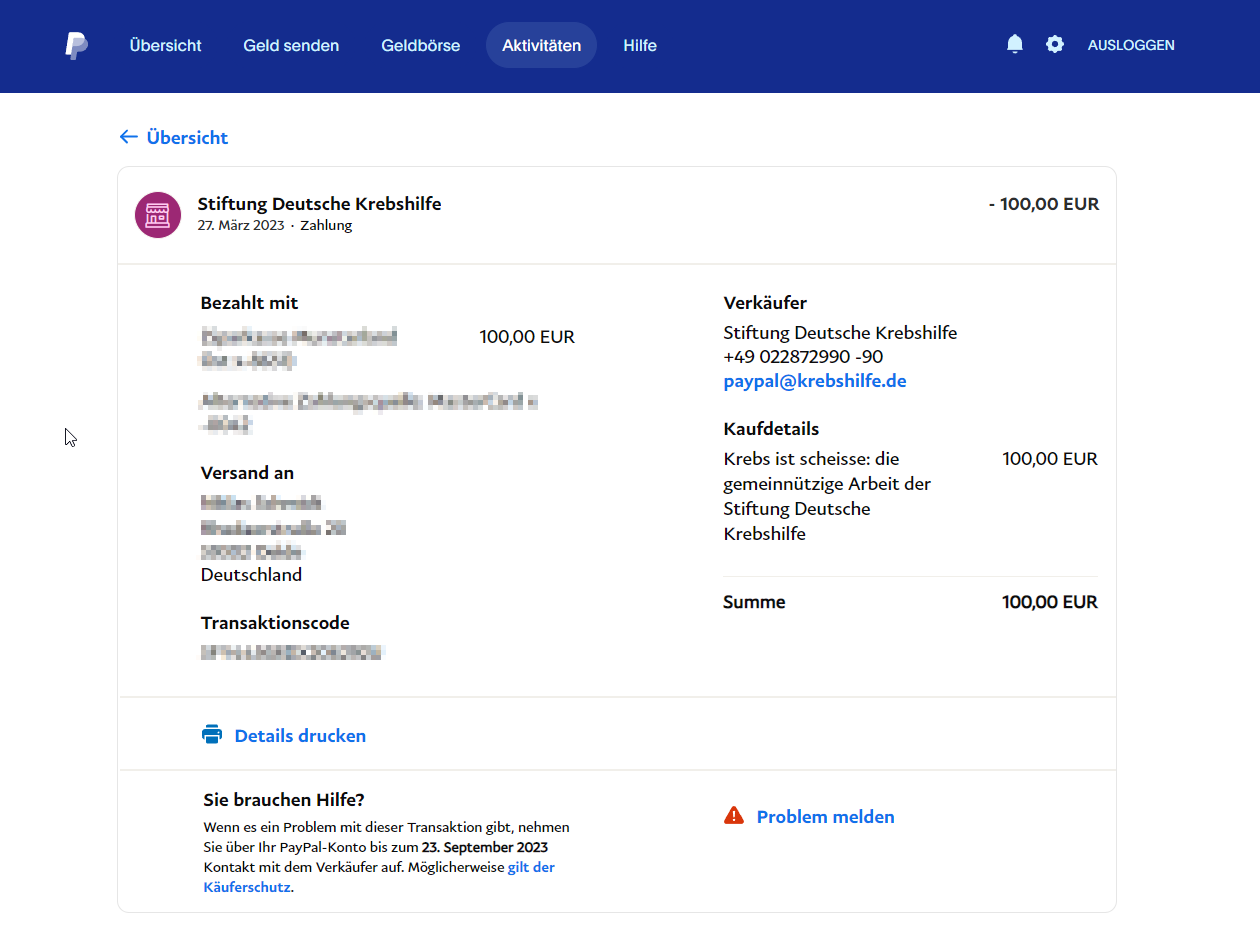The image size is (1260, 927).
Task: Click the paypal@krebshilfe.de email link
Action: (815, 381)
